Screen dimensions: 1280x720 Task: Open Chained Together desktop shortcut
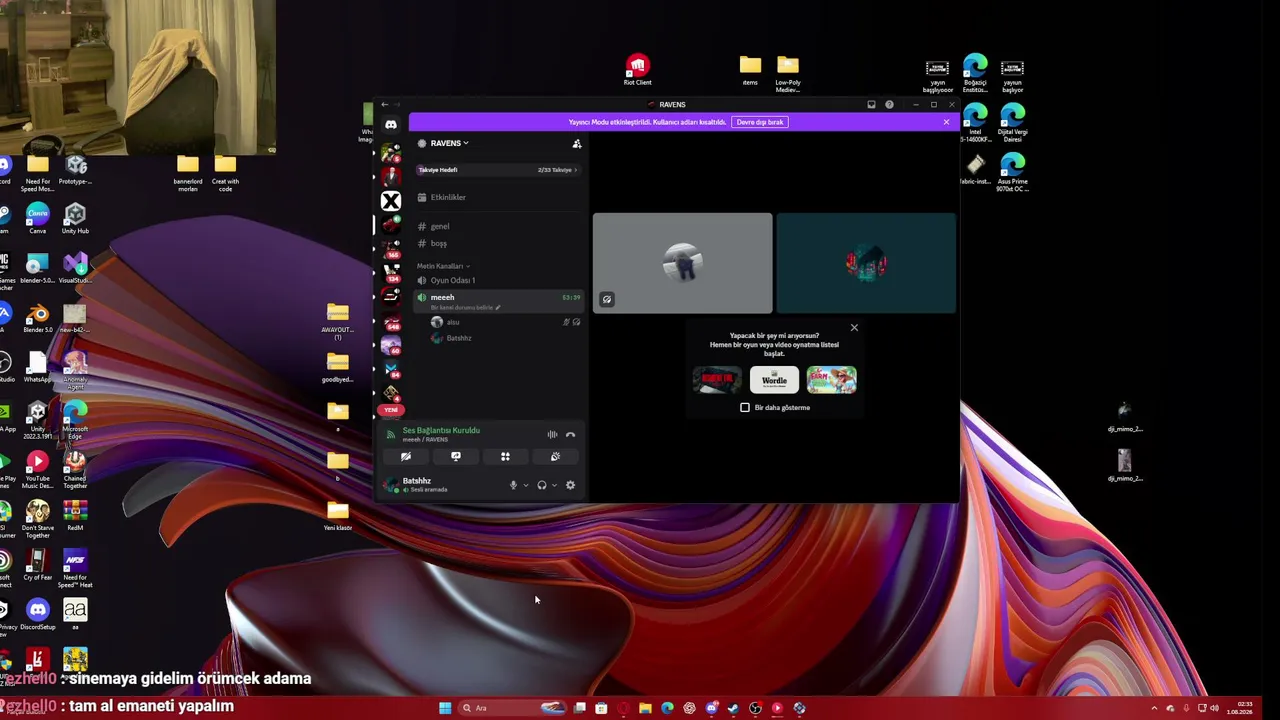tap(75, 469)
